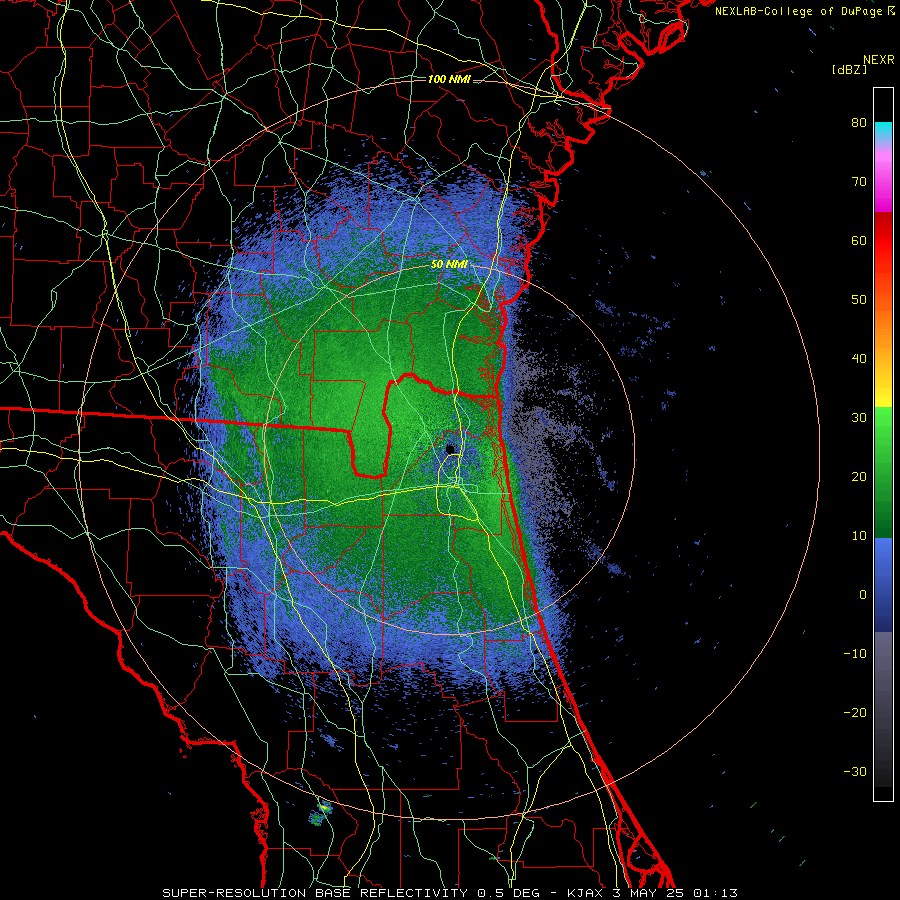900x900 pixels.
Task: Click the -10 value on the dBZ scale
Action: point(855,654)
